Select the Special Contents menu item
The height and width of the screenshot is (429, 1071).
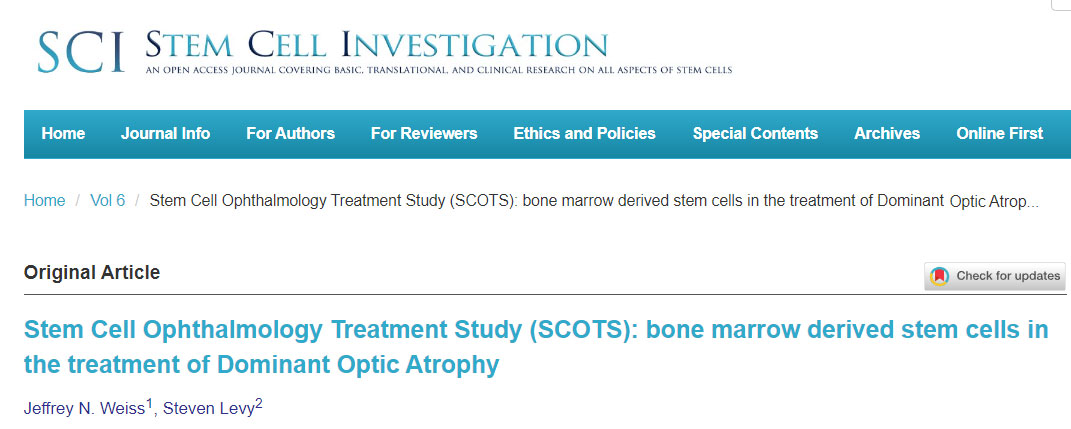pyautogui.click(x=755, y=133)
